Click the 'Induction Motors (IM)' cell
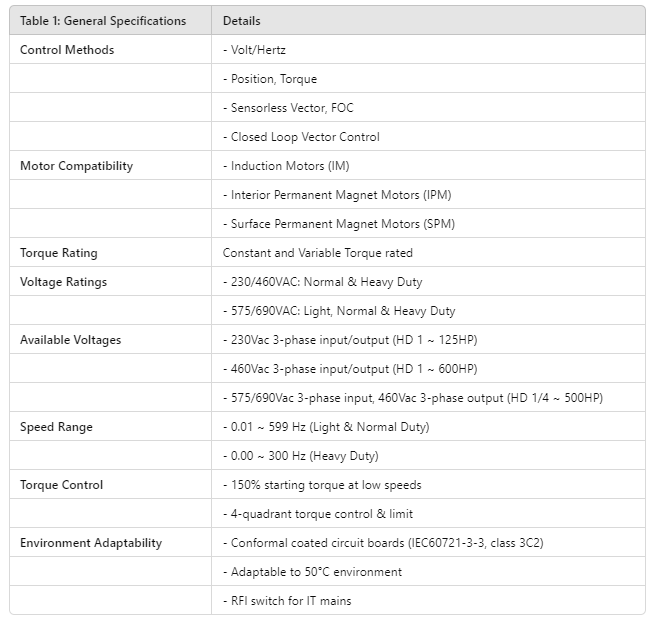 click(x=286, y=166)
